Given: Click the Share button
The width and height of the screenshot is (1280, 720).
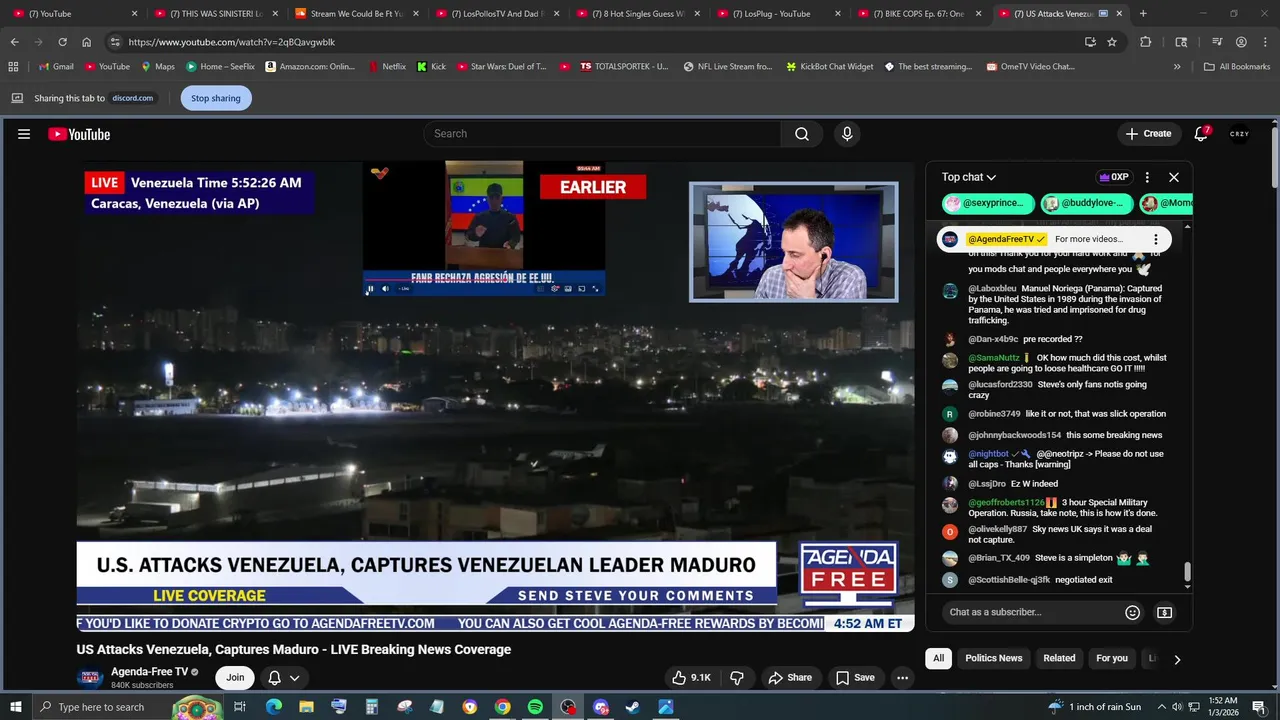Looking at the screenshot, I should [790, 677].
